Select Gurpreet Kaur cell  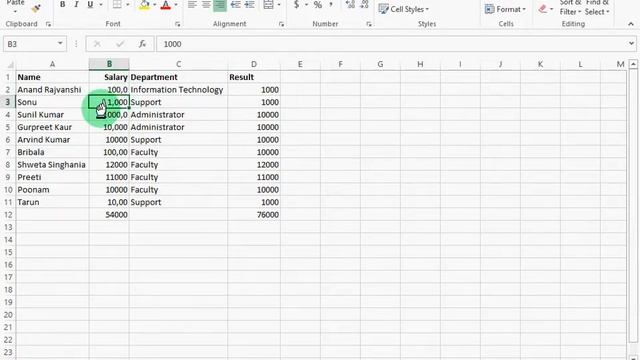[52, 127]
